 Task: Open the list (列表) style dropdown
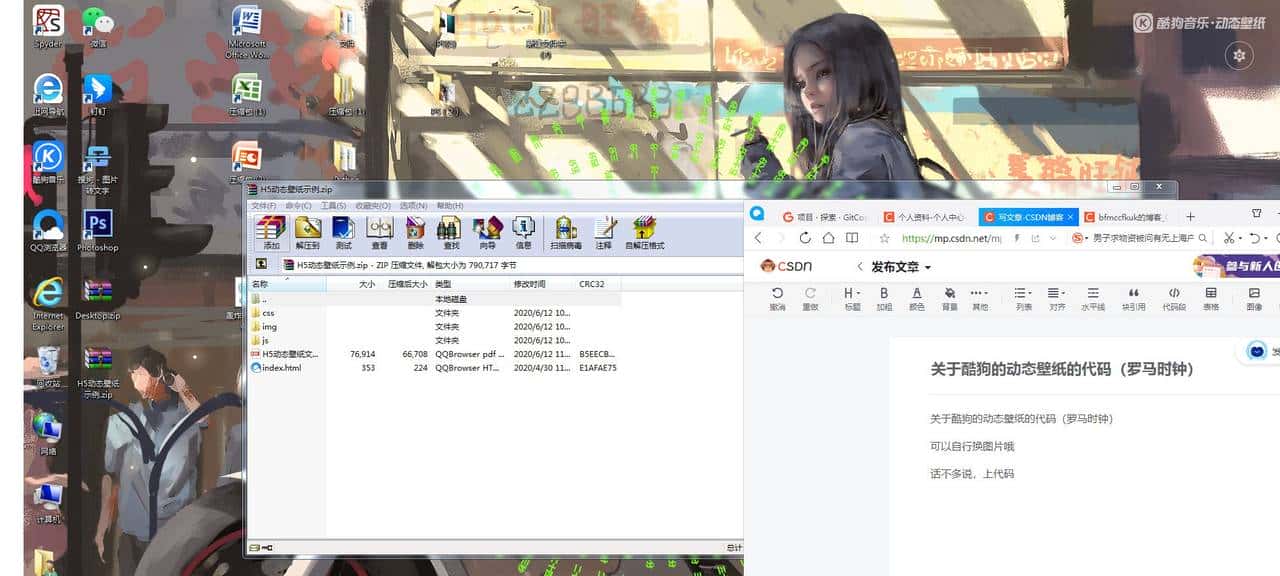(1023, 297)
